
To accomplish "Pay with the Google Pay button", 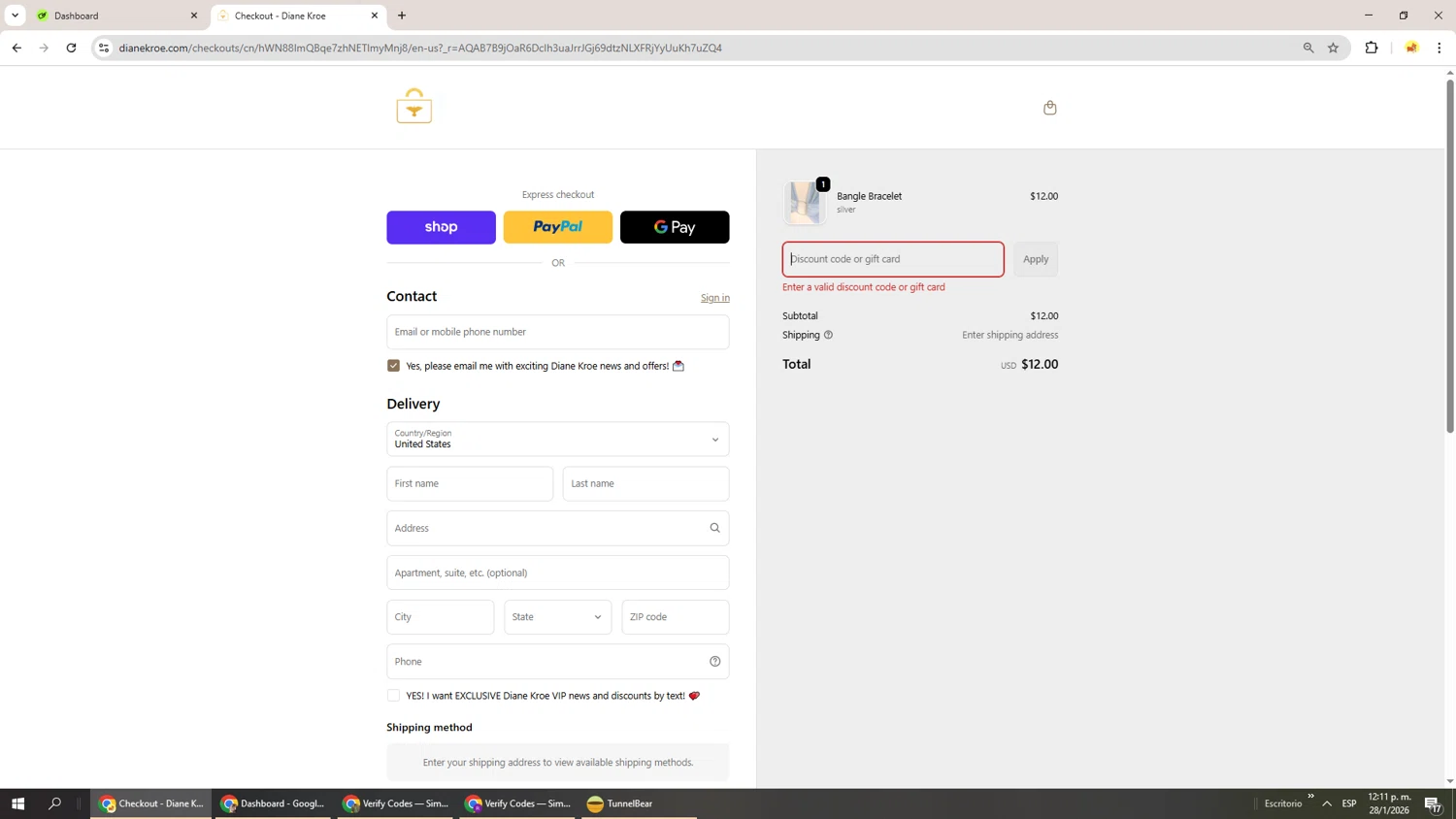I will (x=675, y=227).
